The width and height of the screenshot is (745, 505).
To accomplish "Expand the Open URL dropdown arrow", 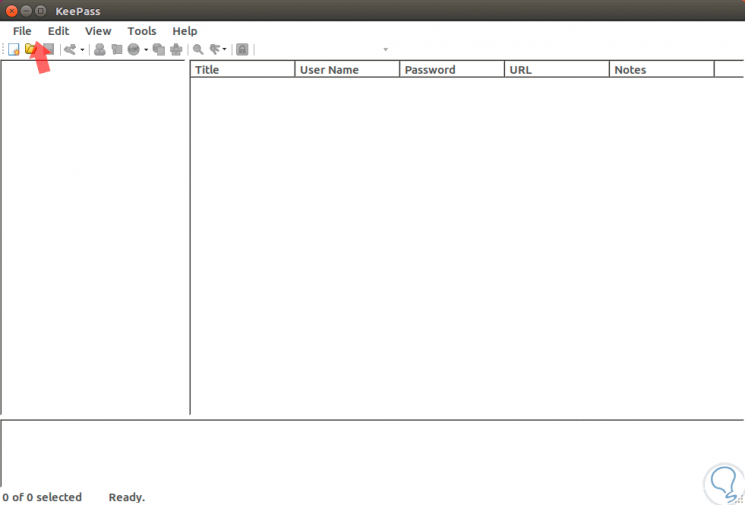I will [x=146, y=50].
